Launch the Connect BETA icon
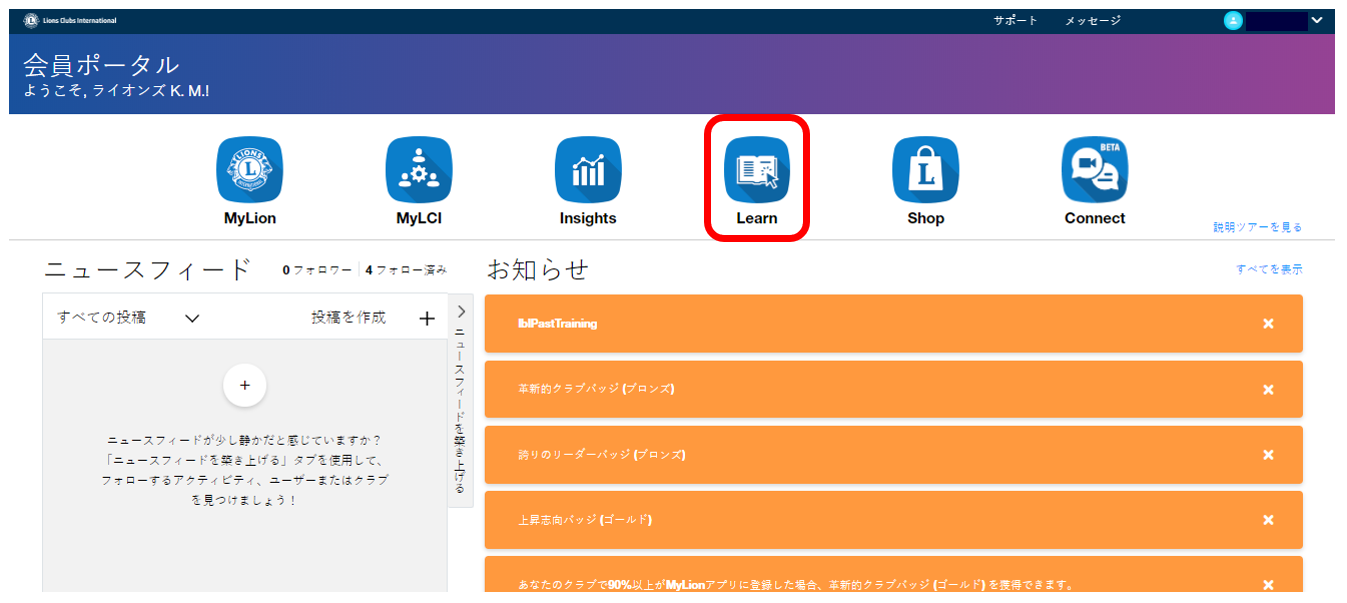Screen dimensions: 1347x603 (1094, 170)
